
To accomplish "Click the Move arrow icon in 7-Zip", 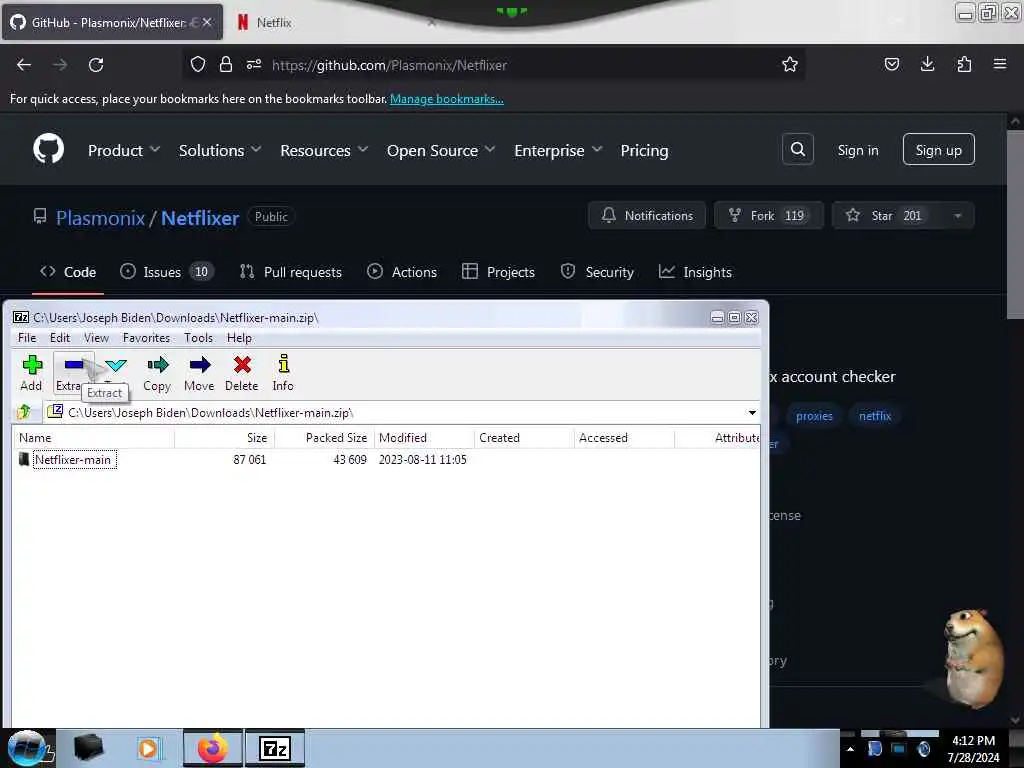I will (x=199, y=373).
